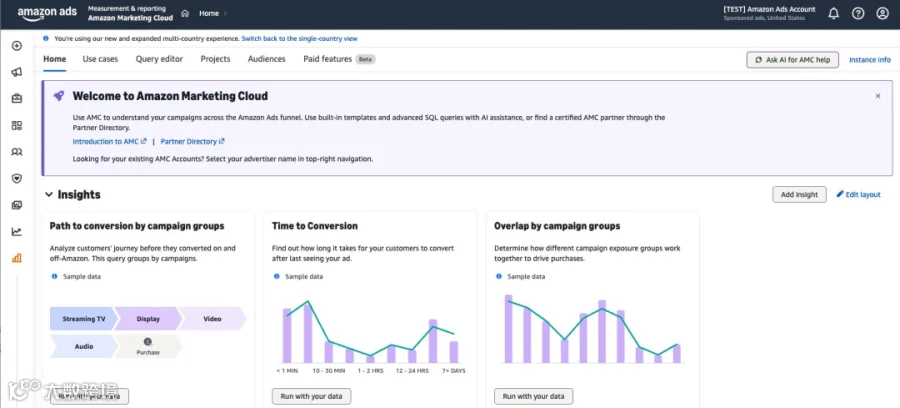Open Introduction to AMC link
Viewport: 900px width, 408px height.
coord(110,141)
